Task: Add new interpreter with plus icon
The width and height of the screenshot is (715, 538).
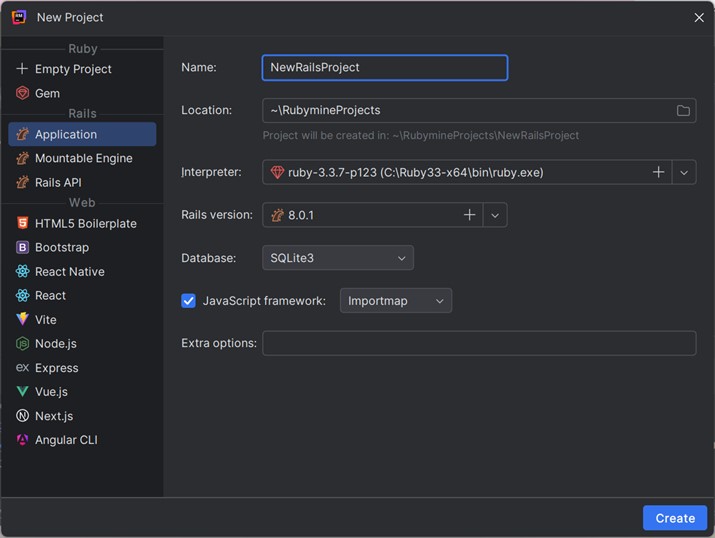Action: coord(658,172)
